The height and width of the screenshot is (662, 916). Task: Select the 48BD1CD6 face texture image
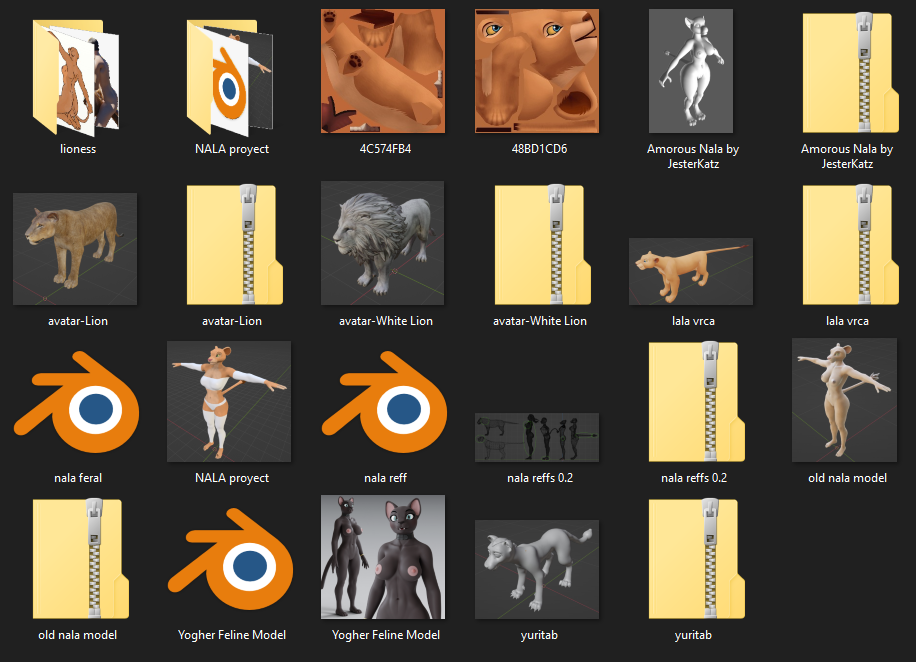(x=537, y=71)
